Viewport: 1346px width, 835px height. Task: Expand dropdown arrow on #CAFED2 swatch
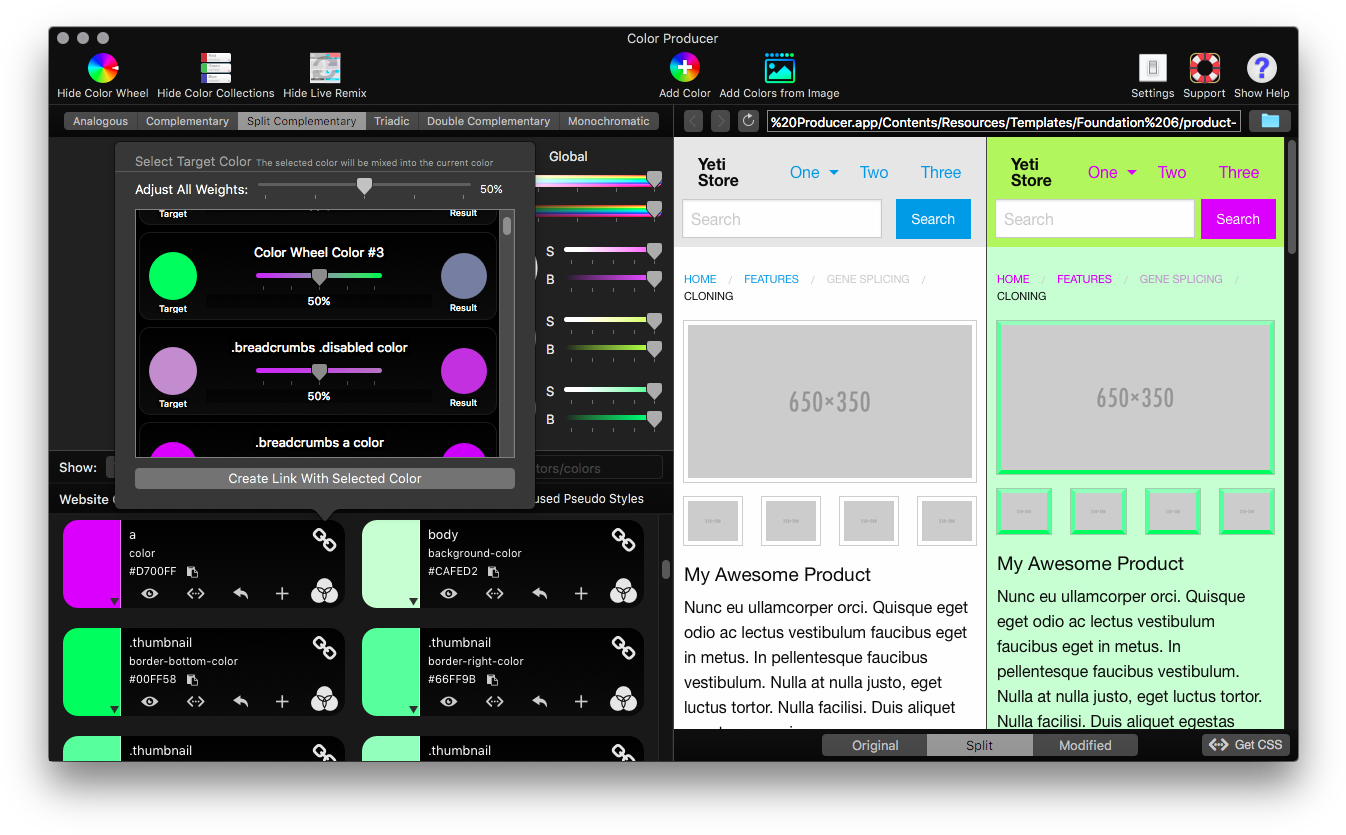tap(413, 601)
